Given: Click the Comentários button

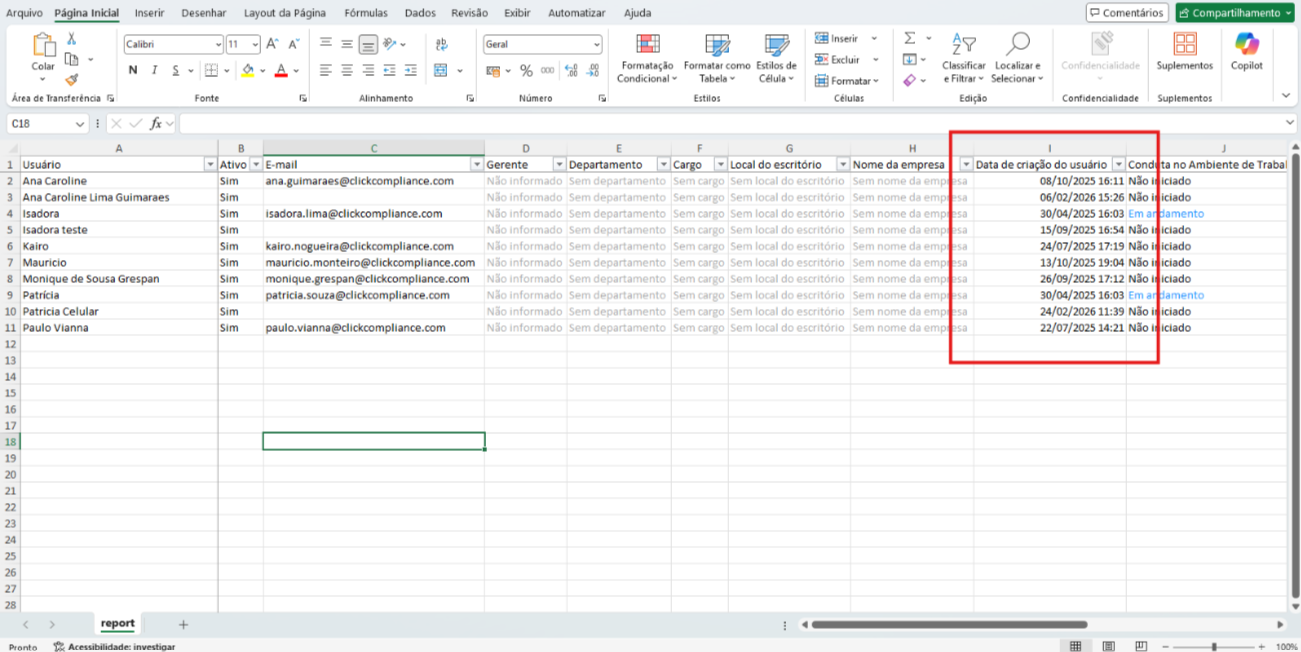Looking at the screenshot, I should click(x=1126, y=13).
